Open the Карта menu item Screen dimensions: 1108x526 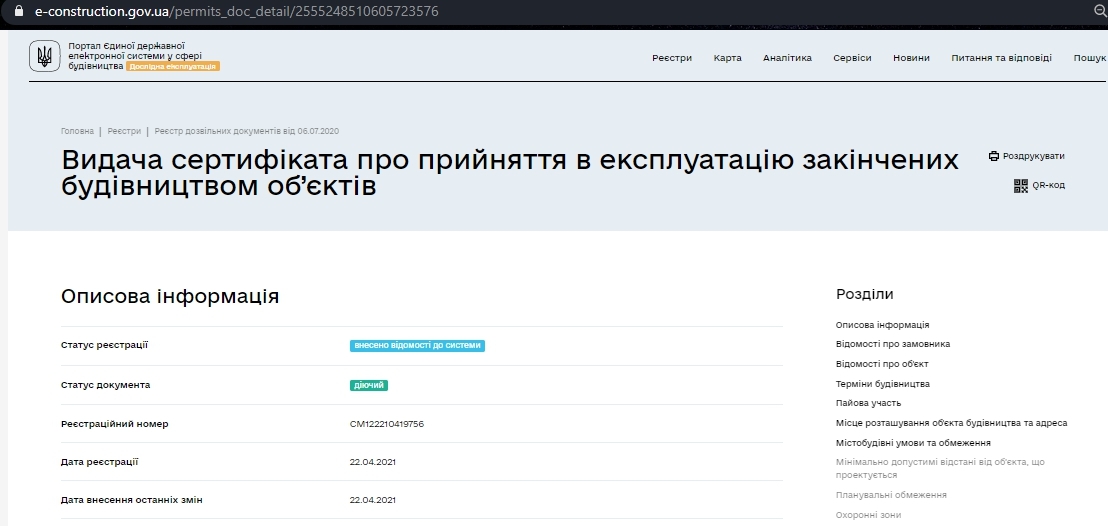[728, 58]
